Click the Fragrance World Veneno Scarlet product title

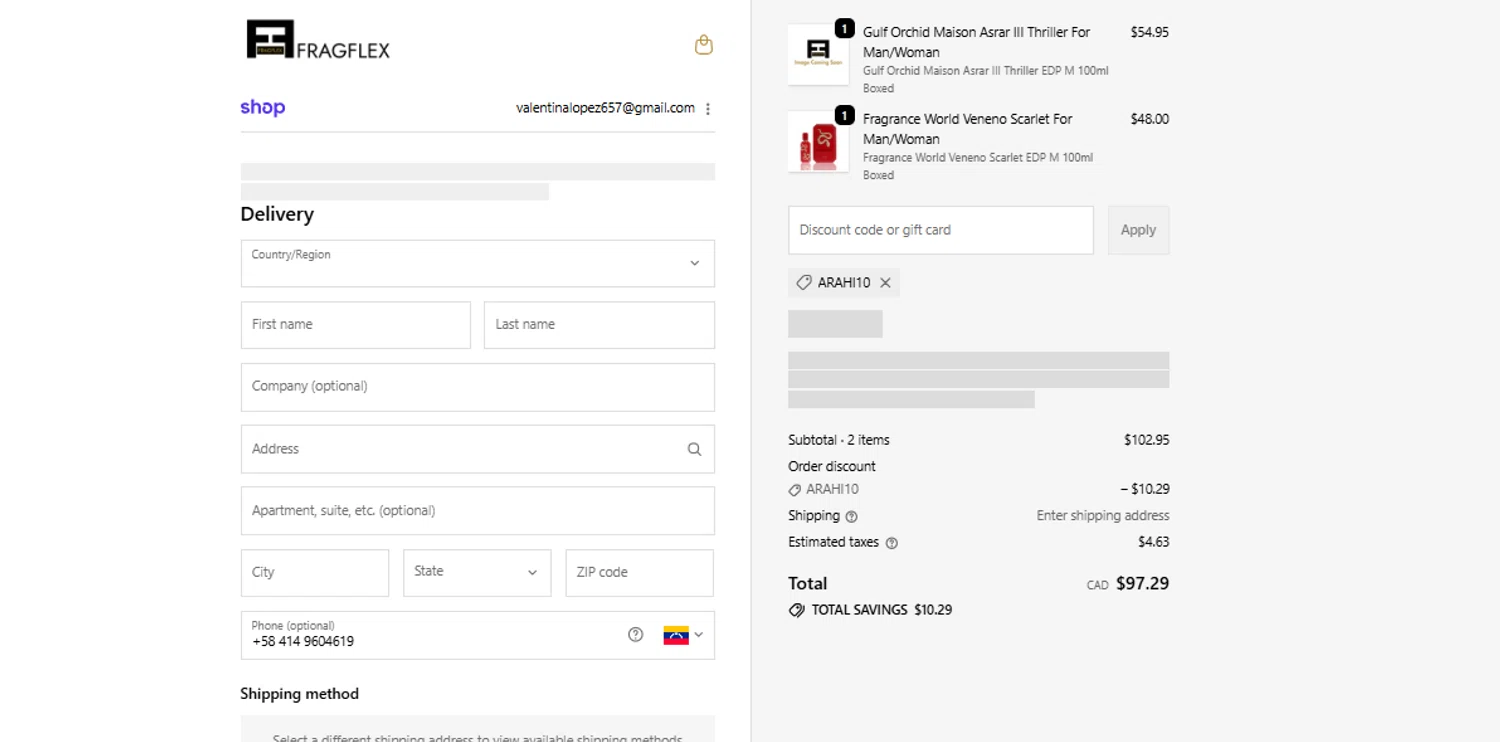click(967, 129)
